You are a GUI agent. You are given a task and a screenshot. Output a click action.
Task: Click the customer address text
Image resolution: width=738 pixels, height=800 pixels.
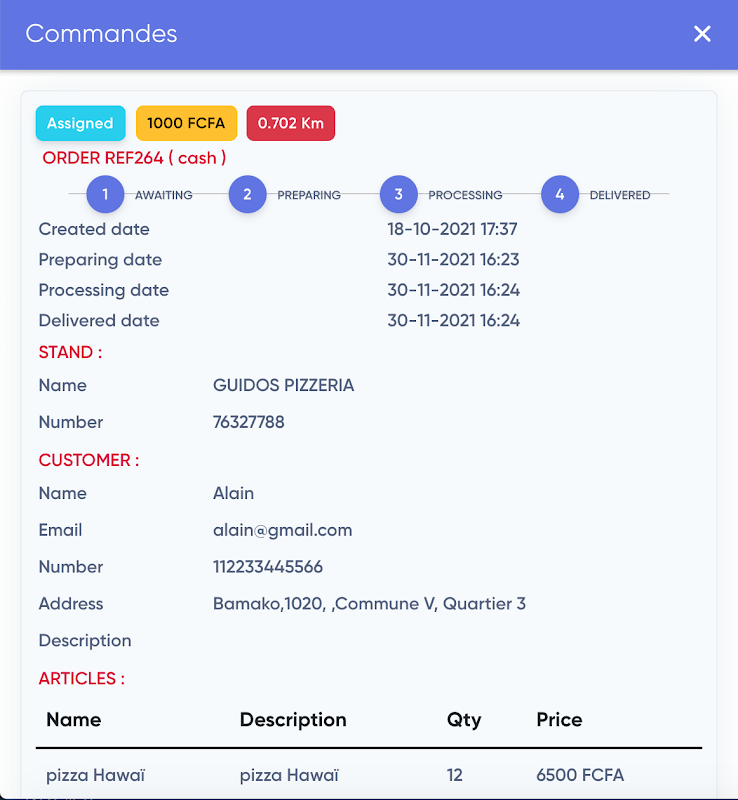tap(369, 604)
